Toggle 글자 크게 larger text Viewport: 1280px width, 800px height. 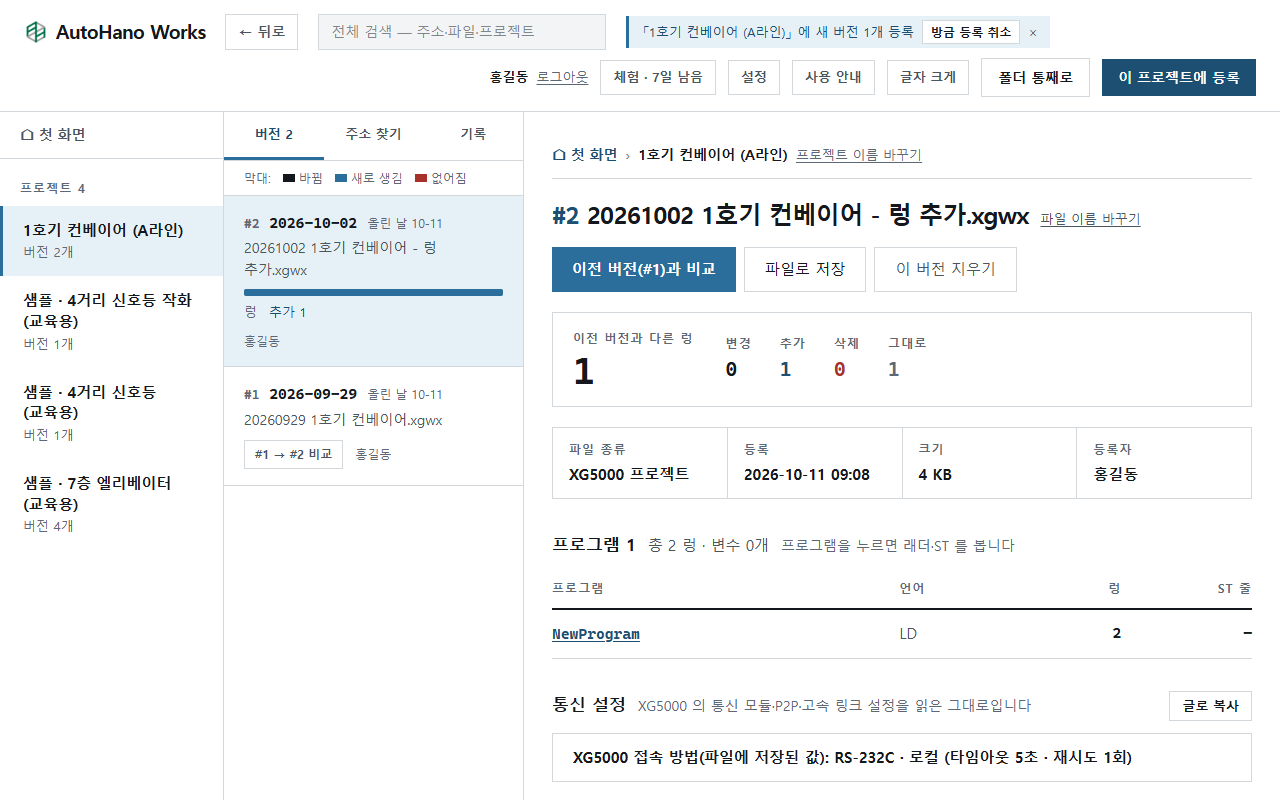(x=928, y=77)
